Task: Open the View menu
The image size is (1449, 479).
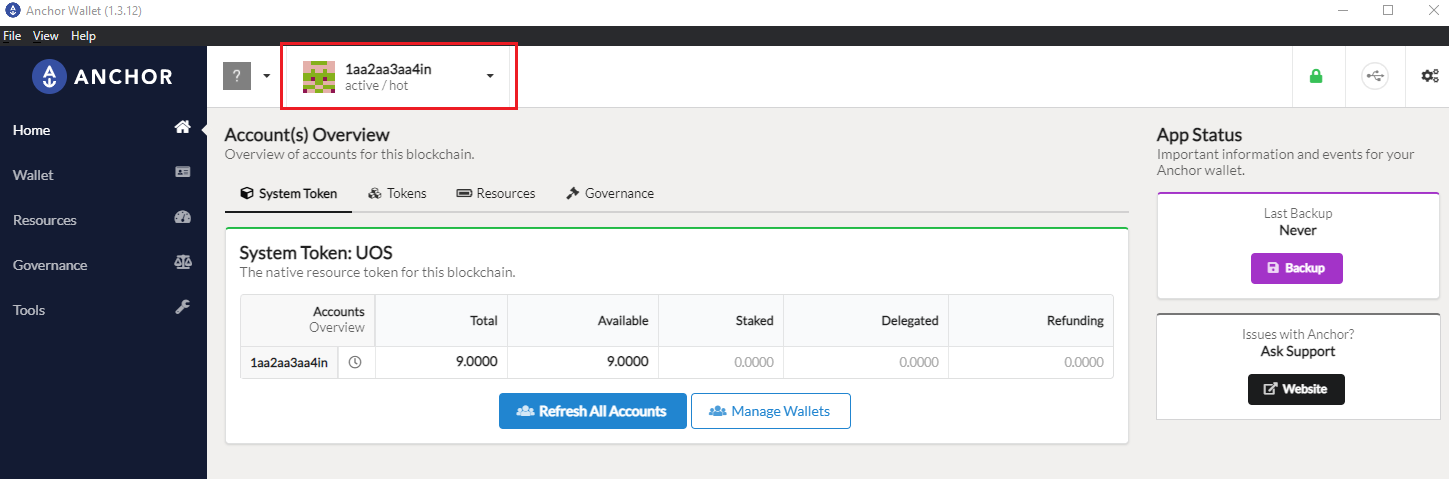Action: pyautogui.click(x=46, y=36)
